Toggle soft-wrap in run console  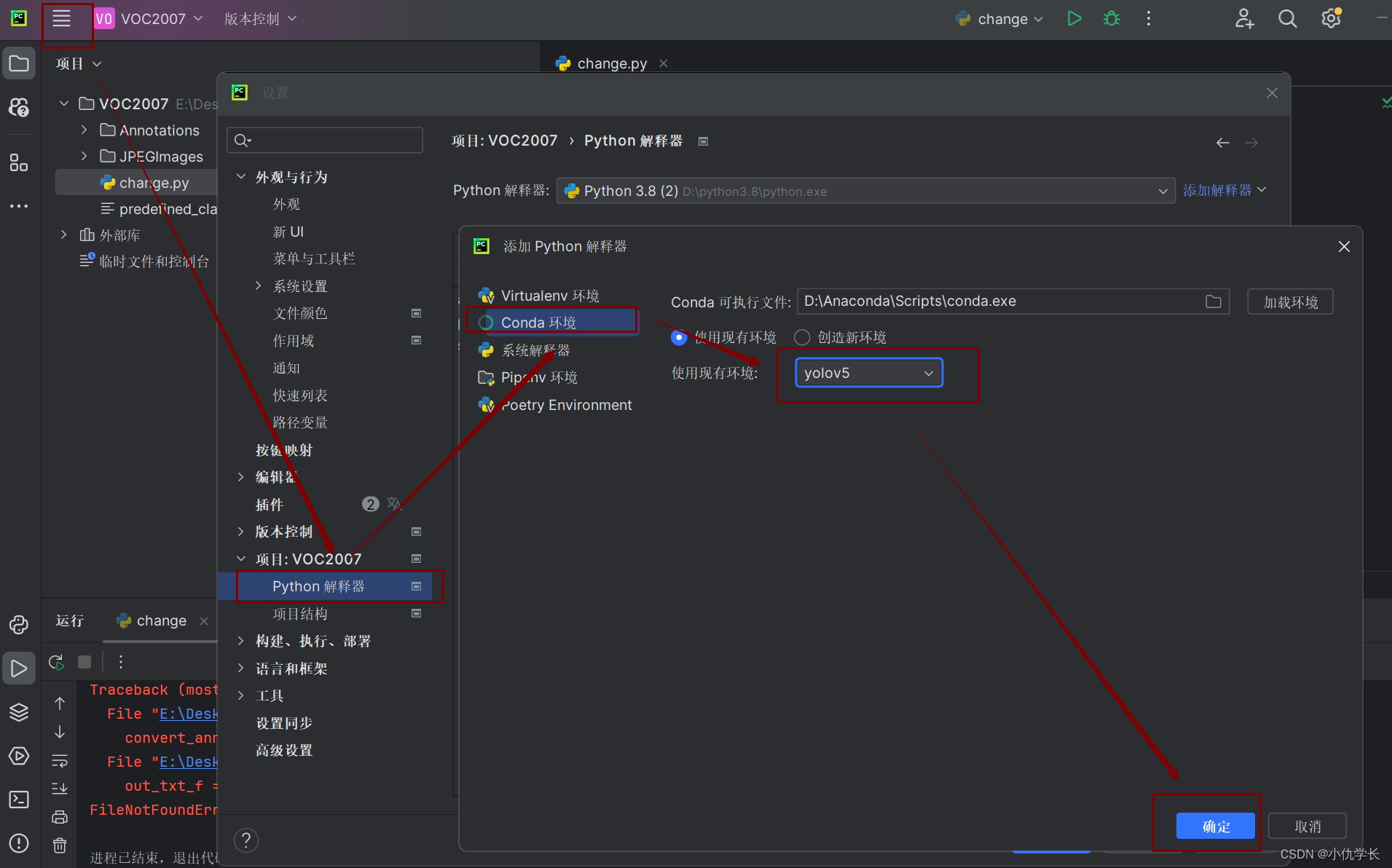pos(60,761)
